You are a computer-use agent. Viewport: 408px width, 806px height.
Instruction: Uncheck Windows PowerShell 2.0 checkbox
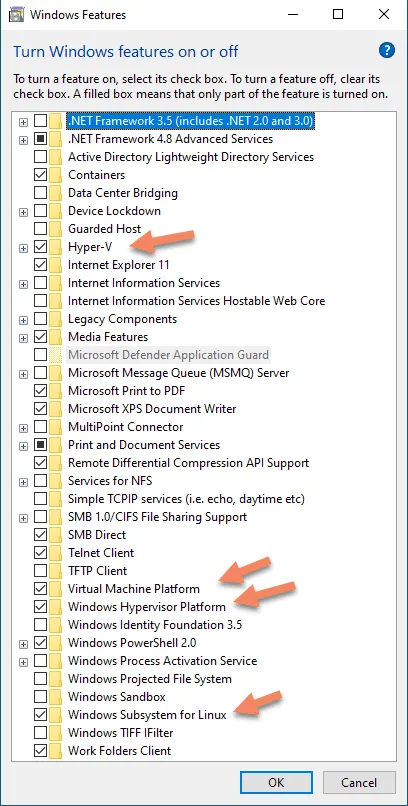pyautogui.click(x=40, y=643)
